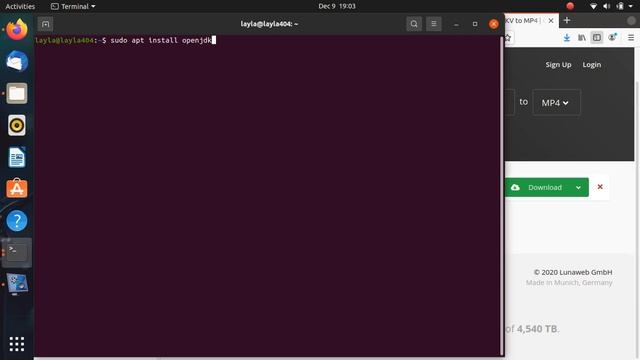Click the '4,540 TB' text
Viewport: 640px width, 360px height.
click(x=537, y=329)
